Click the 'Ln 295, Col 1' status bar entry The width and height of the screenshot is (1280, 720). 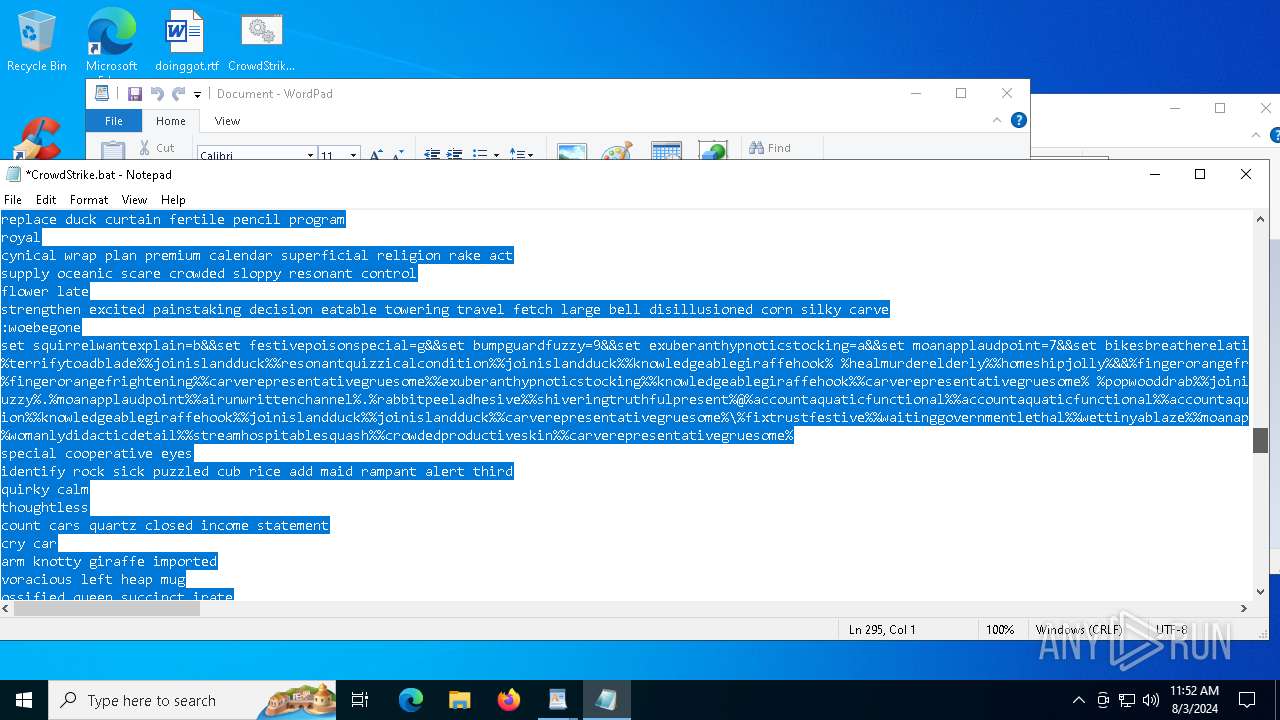(882, 630)
